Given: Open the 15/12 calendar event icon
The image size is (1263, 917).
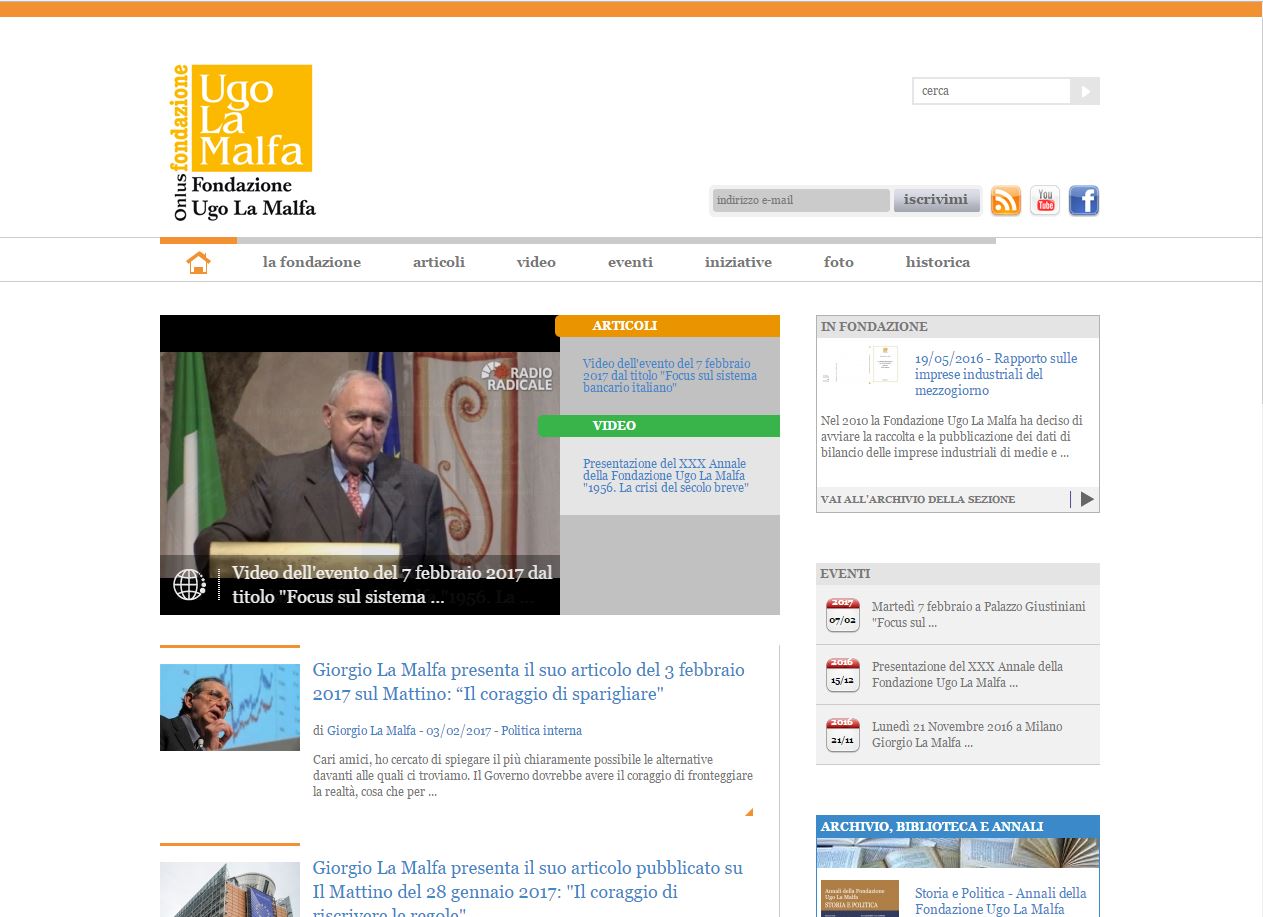Looking at the screenshot, I should tap(842, 675).
